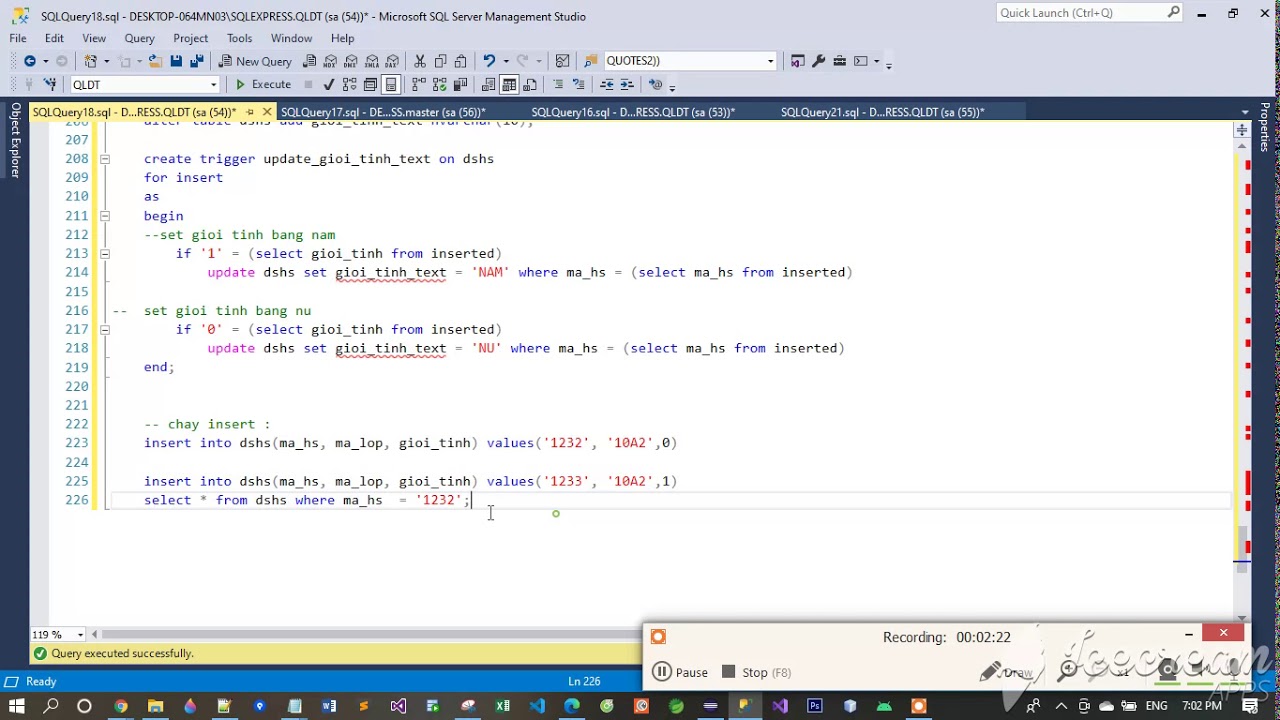
Task: Click the Quick Launch search field
Action: tap(1090, 13)
